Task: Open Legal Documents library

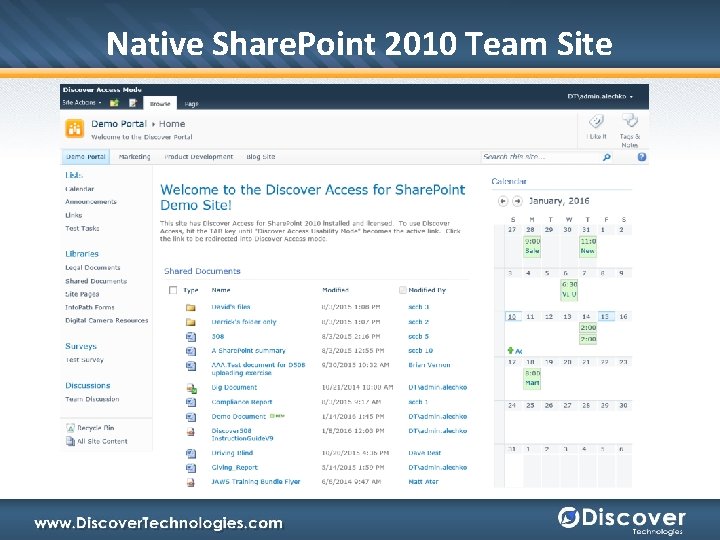Action: coord(92,267)
